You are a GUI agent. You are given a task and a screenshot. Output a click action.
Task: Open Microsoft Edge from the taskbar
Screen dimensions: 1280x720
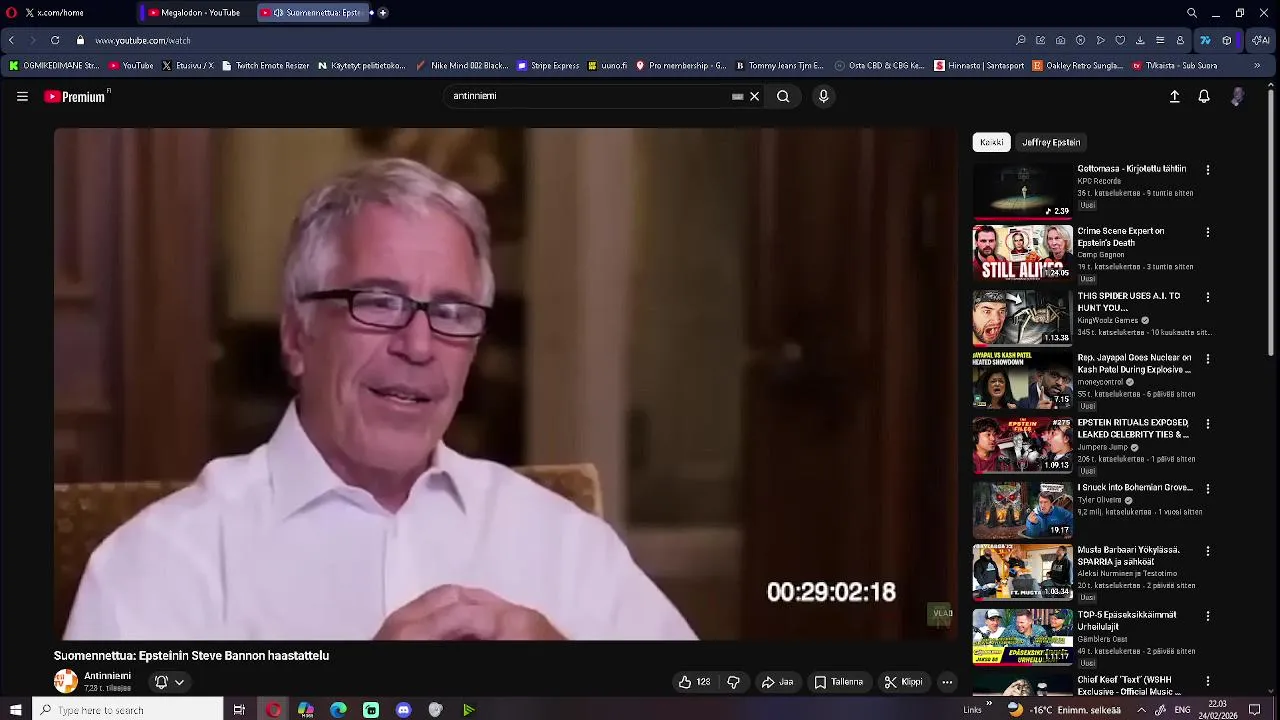click(338, 710)
